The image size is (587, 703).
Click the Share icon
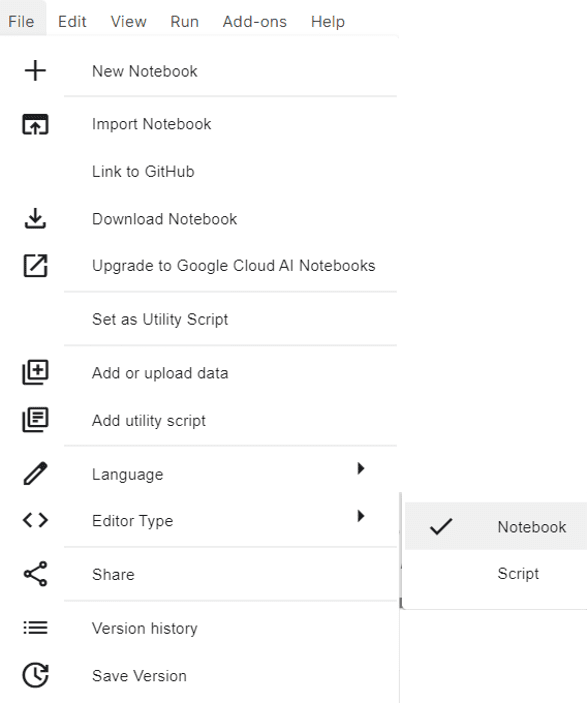pyautogui.click(x=35, y=573)
